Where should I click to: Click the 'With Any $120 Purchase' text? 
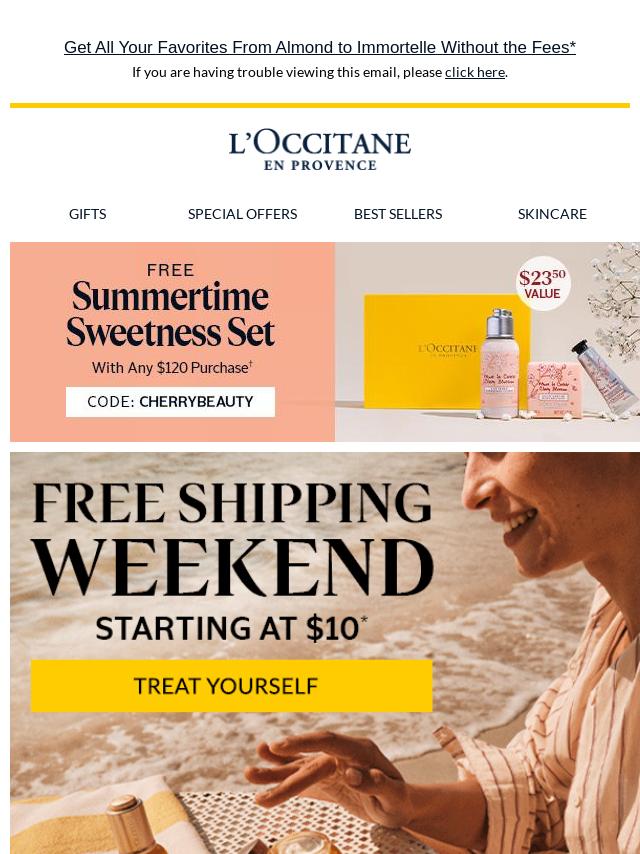click(x=172, y=368)
